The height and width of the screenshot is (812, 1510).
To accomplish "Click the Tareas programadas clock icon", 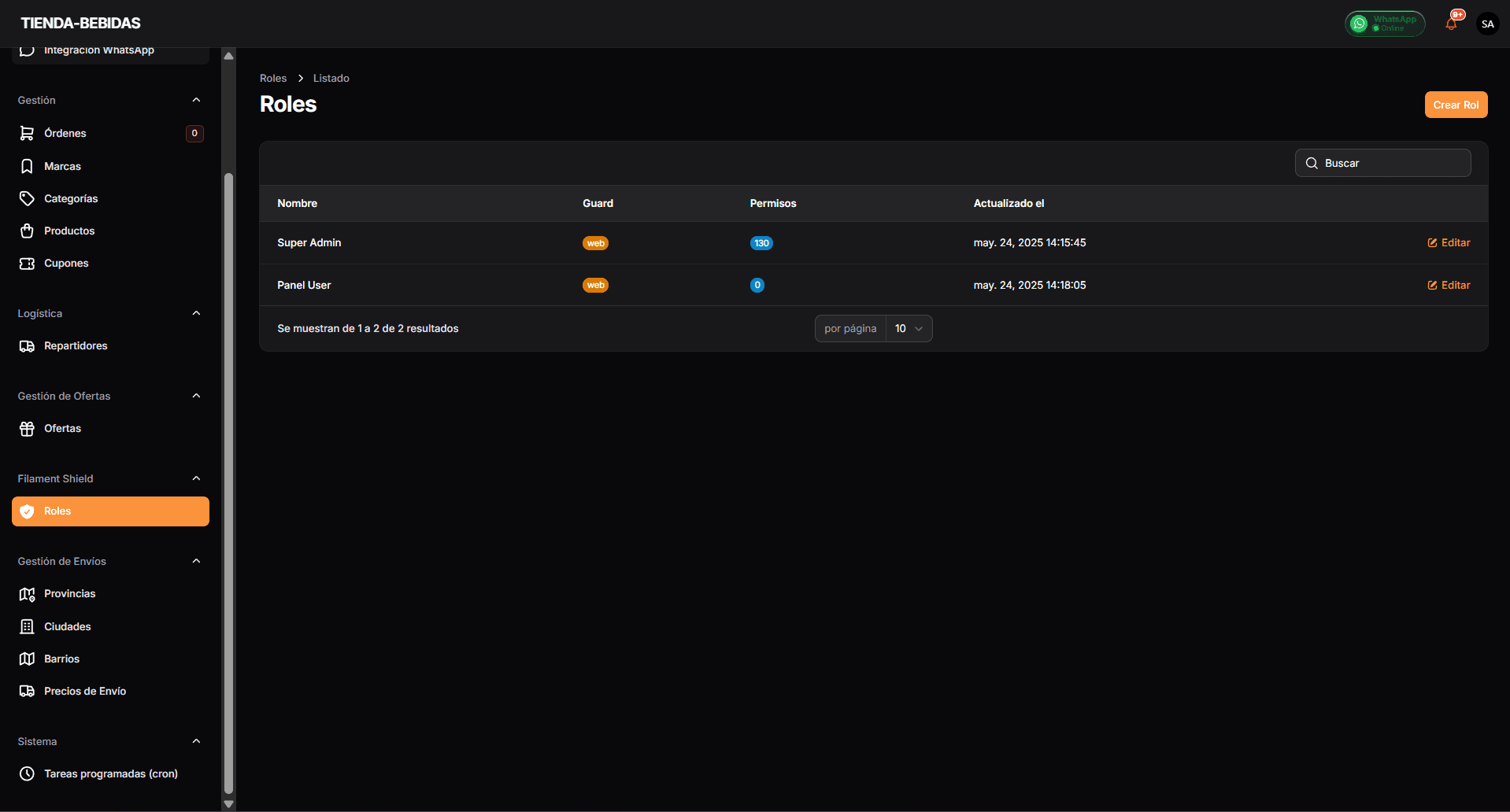I will 27,773.
